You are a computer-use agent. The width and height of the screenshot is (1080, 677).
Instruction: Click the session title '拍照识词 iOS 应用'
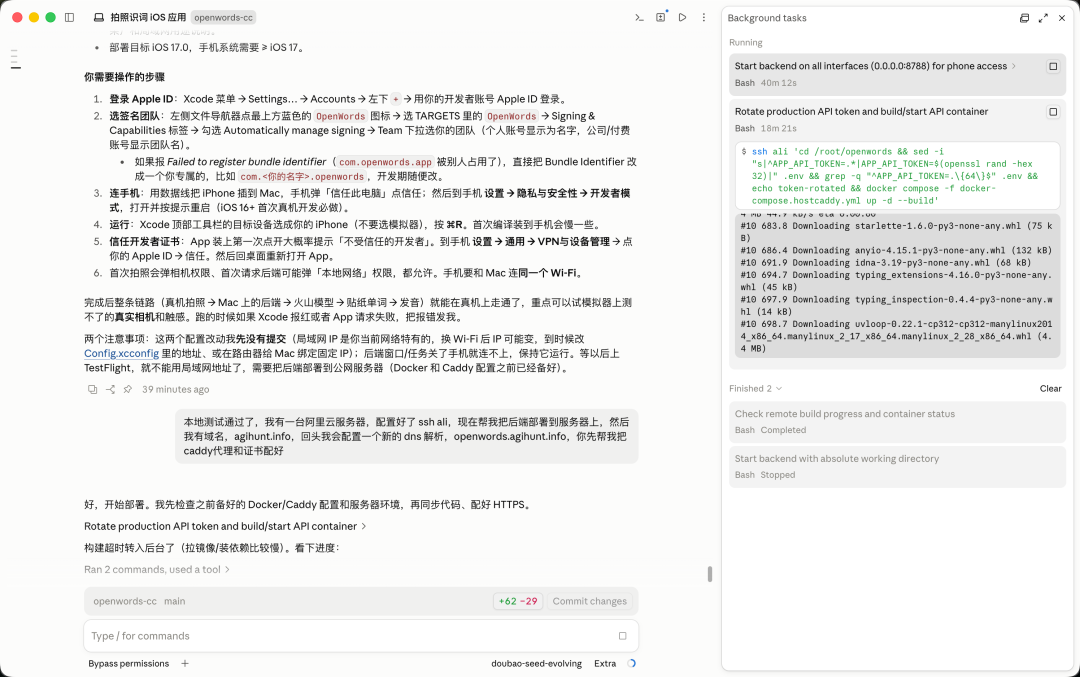[148, 17]
